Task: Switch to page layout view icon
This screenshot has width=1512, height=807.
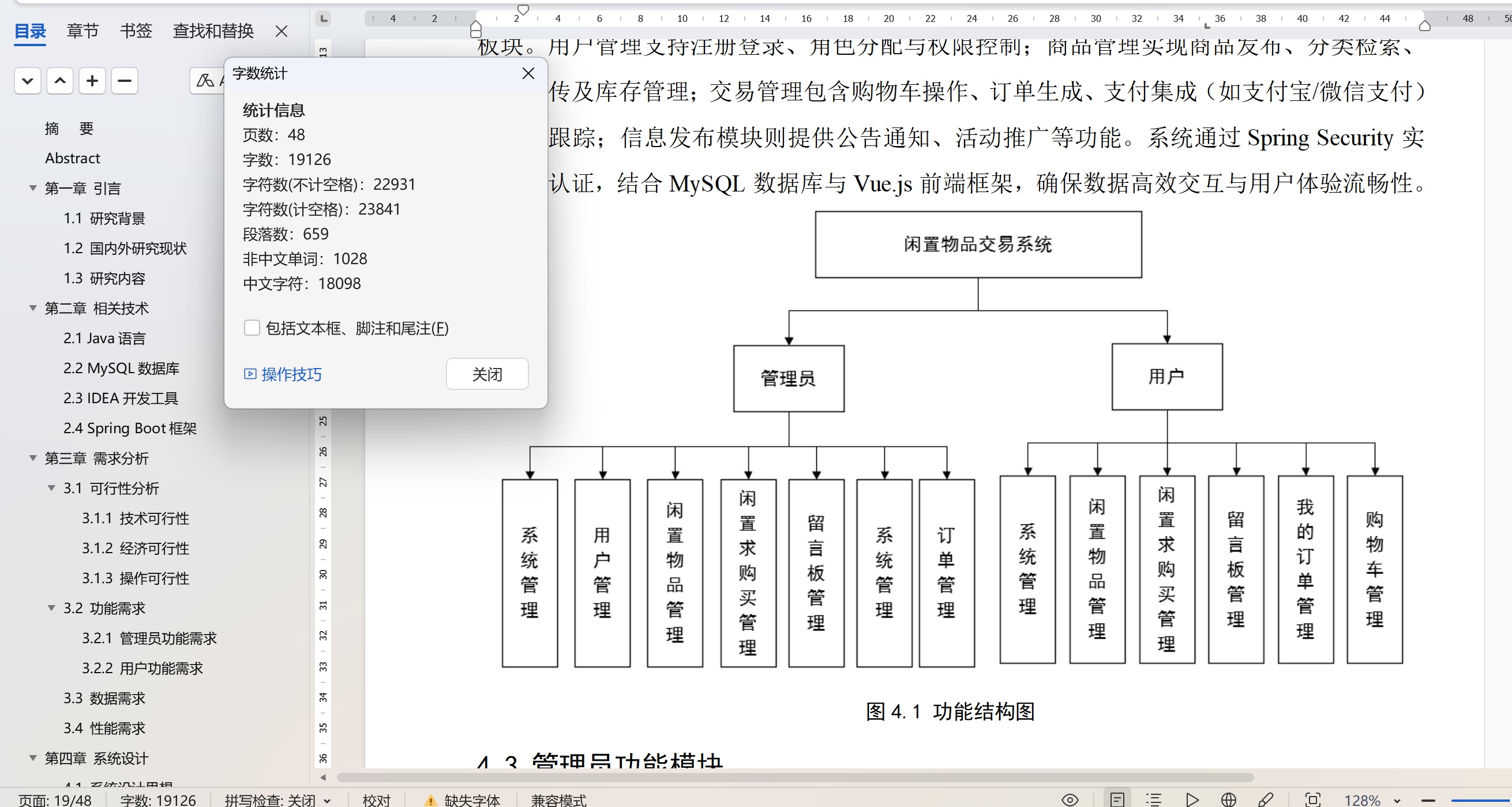Action: pos(1117,800)
